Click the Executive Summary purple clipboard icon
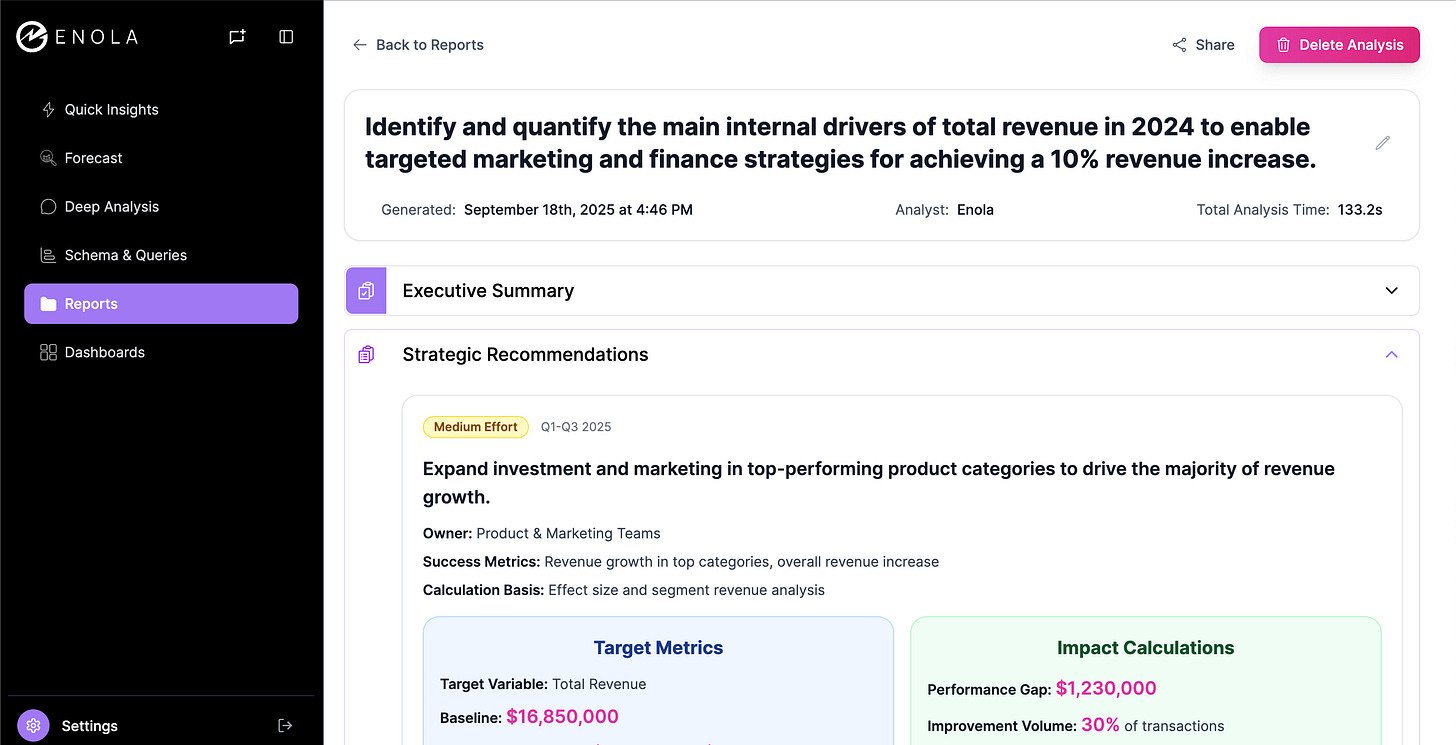Image resolution: width=1456 pixels, height=745 pixels. coord(366,291)
